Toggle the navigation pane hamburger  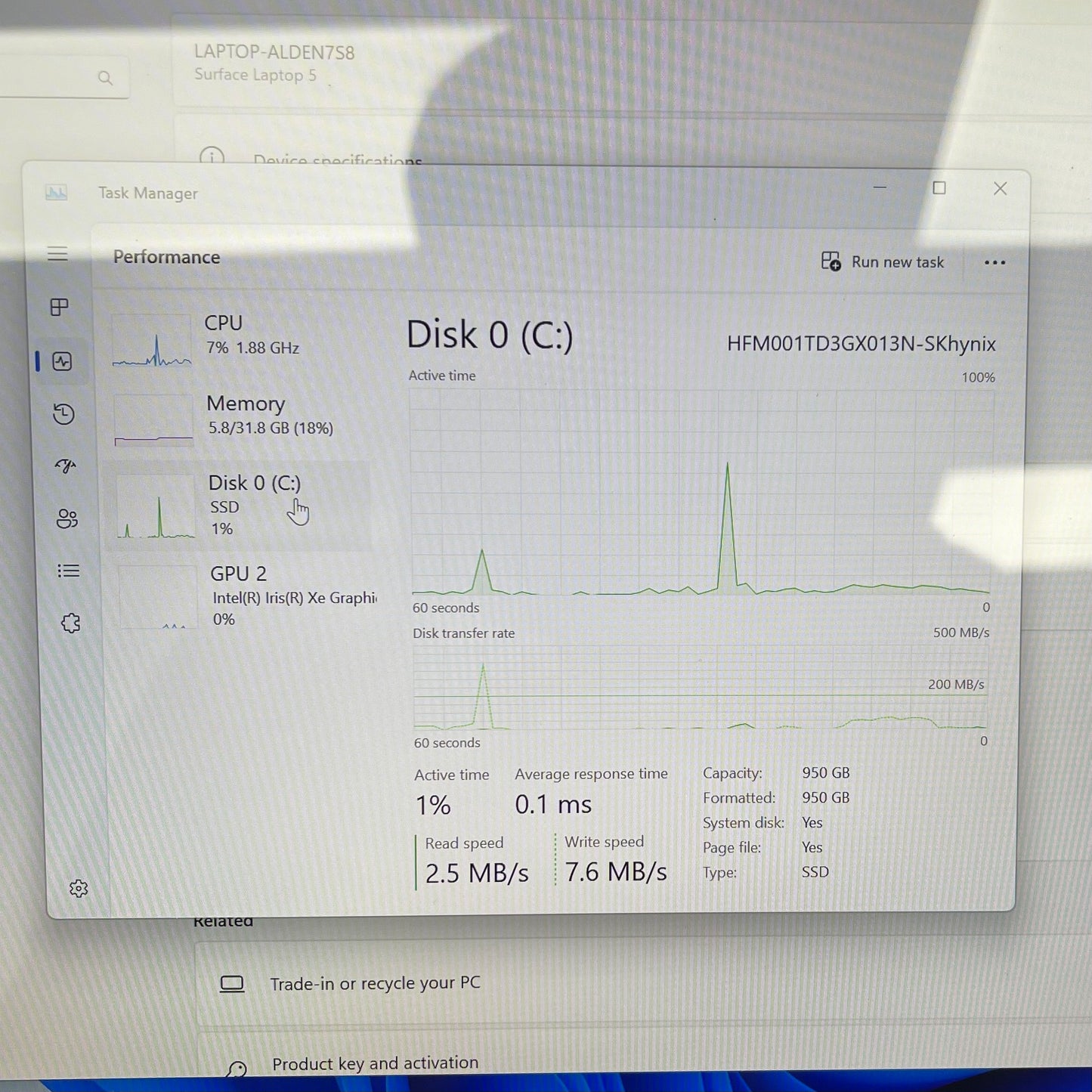(x=57, y=255)
